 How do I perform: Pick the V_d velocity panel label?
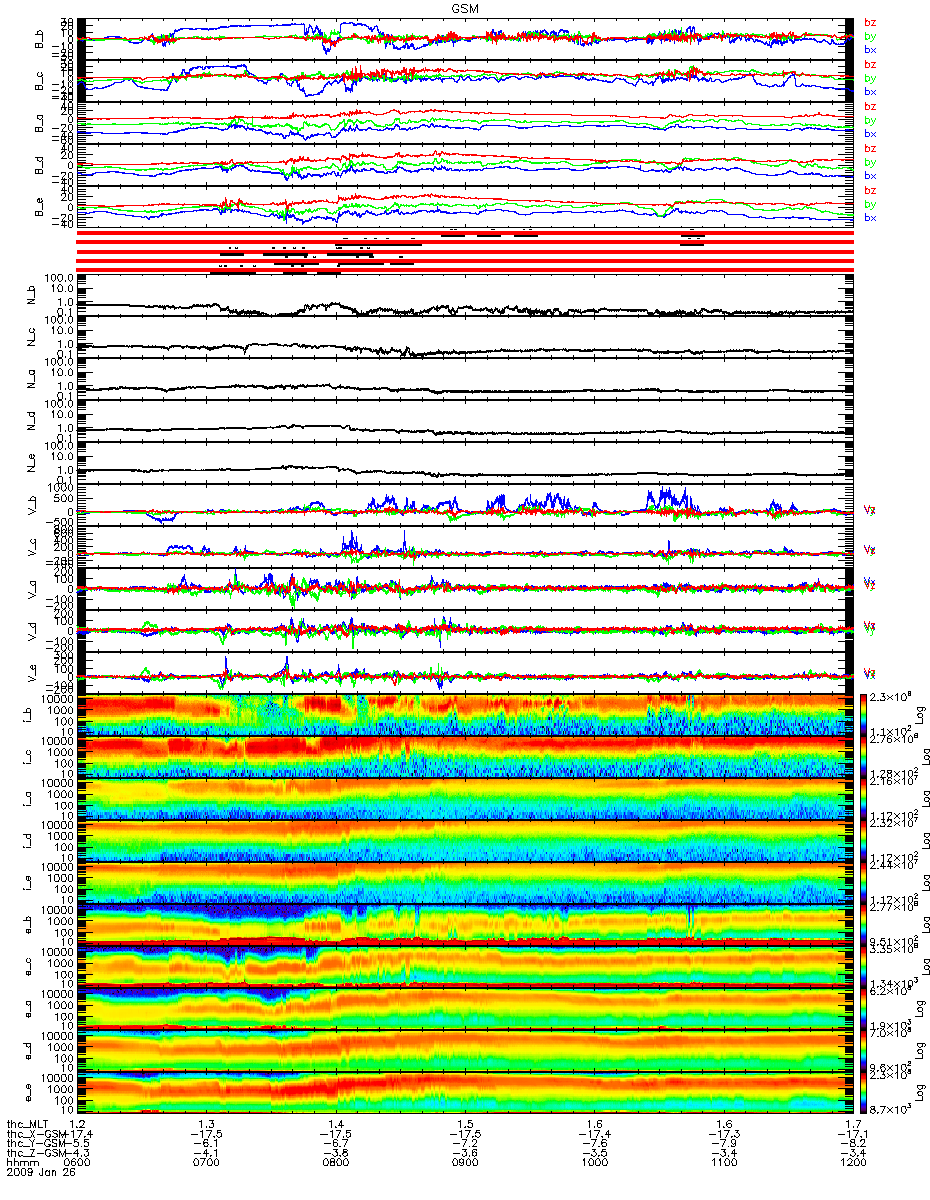tap(32, 632)
